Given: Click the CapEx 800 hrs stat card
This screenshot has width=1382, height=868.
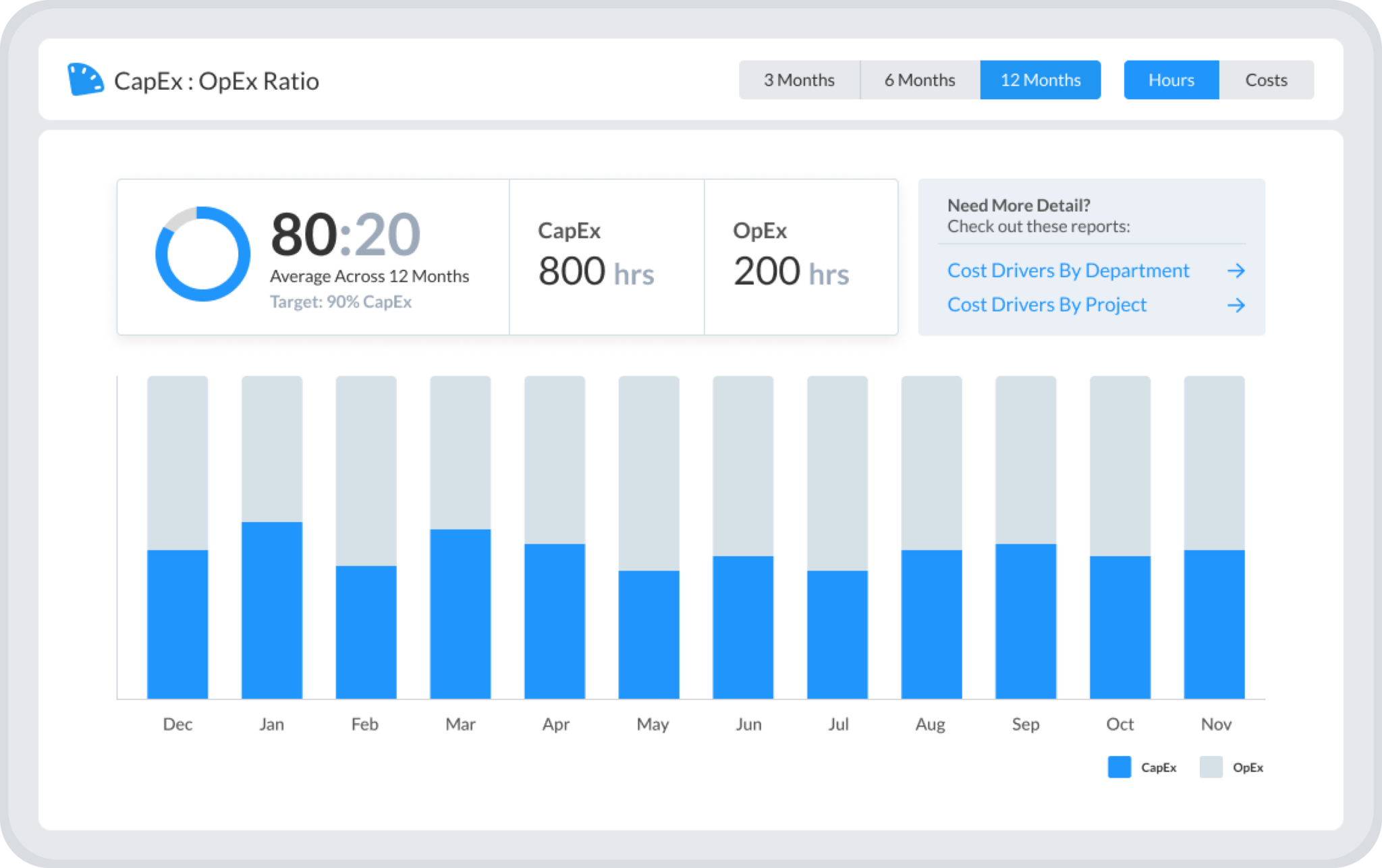Looking at the screenshot, I should pos(606,257).
